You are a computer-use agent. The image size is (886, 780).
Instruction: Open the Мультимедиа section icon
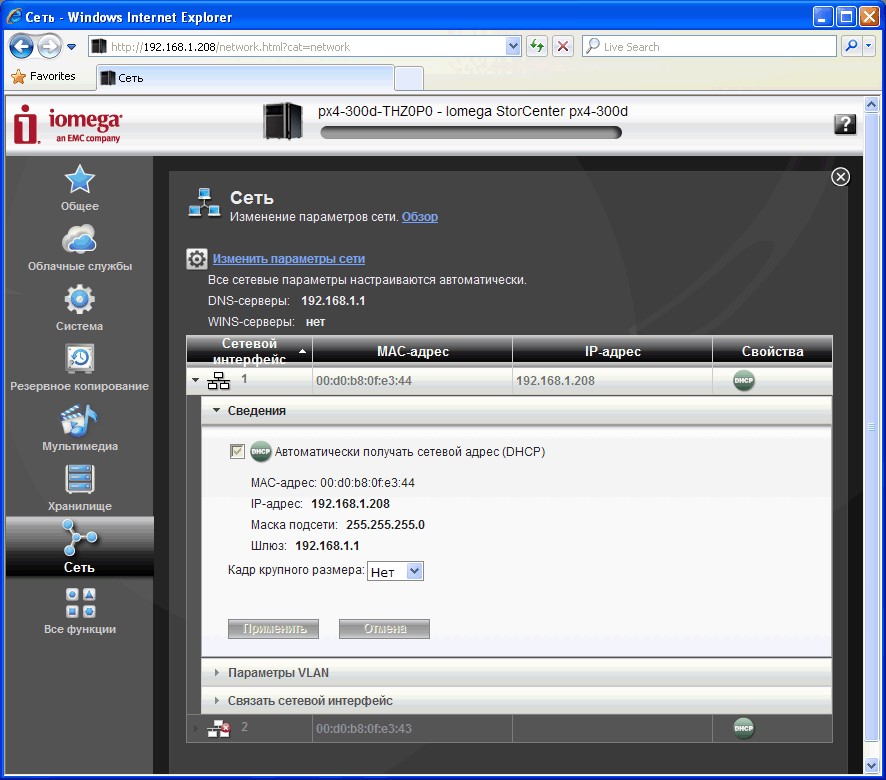pos(79,420)
